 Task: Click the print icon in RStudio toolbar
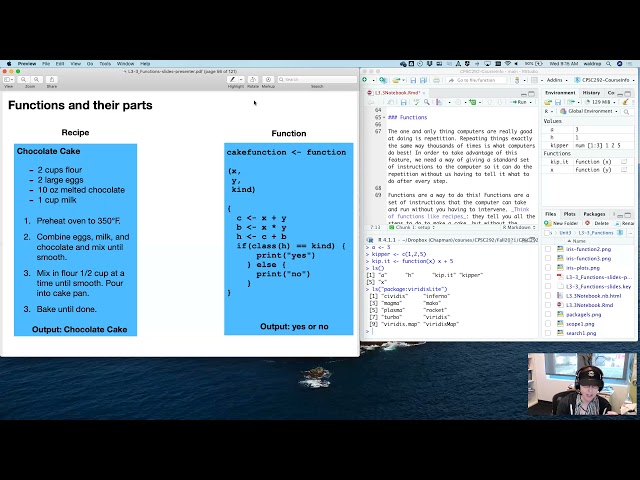click(x=436, y=80)
